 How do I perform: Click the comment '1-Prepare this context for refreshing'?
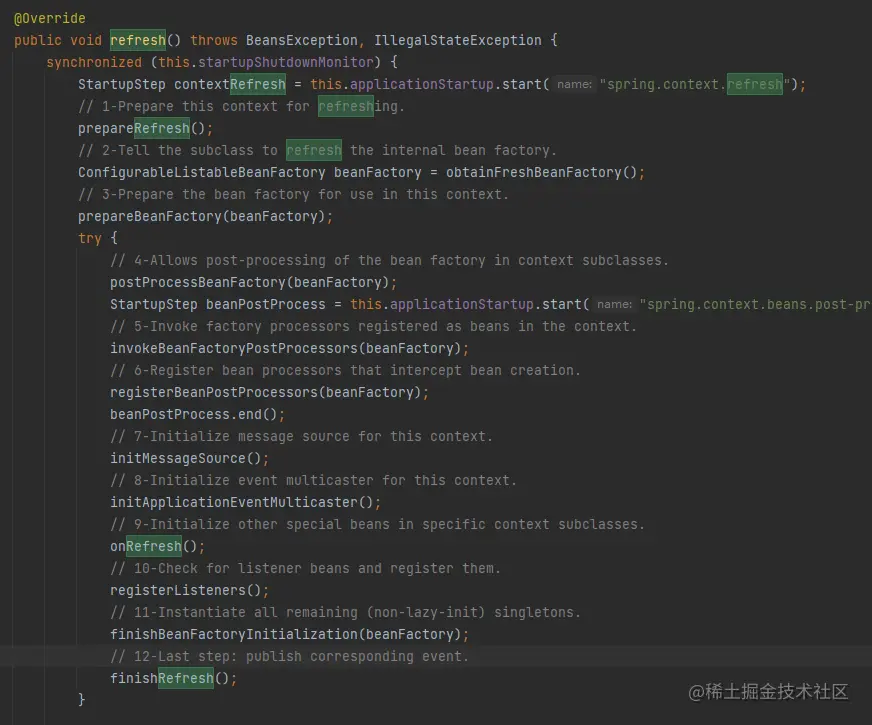click(x=241, y=106)
